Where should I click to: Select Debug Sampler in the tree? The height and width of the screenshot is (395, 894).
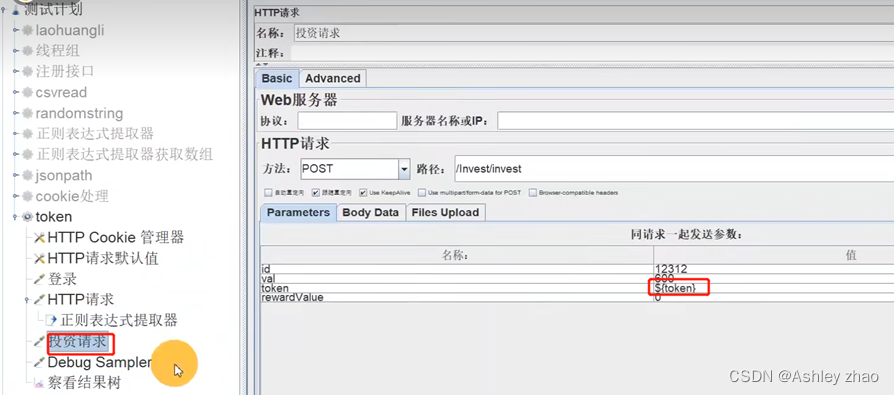coord(100,363)
